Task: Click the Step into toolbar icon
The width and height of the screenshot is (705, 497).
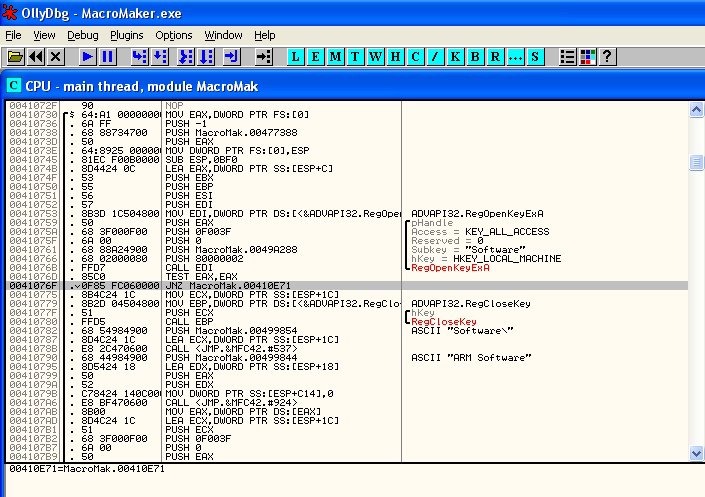Action: point(139,57)
